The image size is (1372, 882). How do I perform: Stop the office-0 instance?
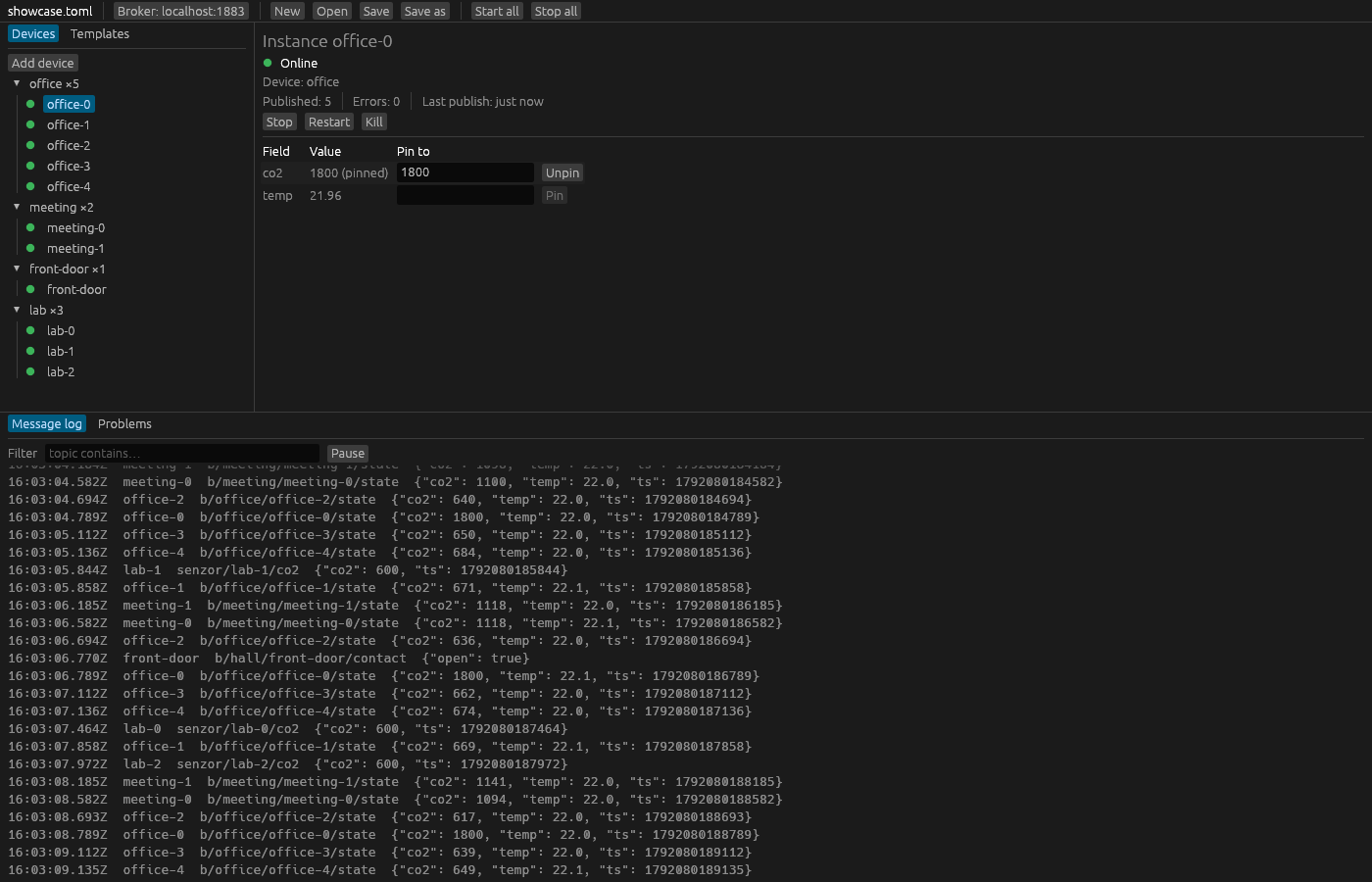[279, 122]
